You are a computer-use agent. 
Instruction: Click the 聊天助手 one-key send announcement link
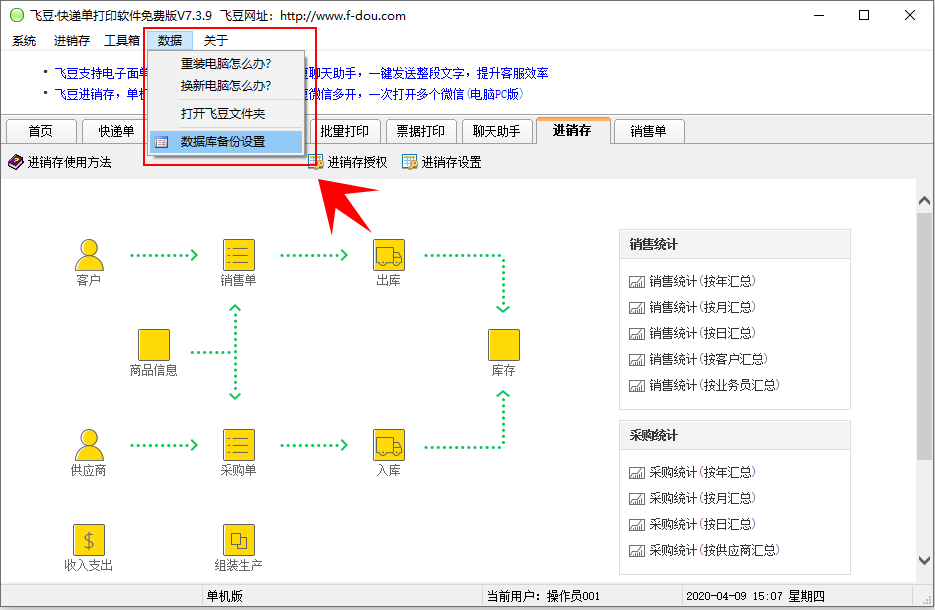(428, 73)
